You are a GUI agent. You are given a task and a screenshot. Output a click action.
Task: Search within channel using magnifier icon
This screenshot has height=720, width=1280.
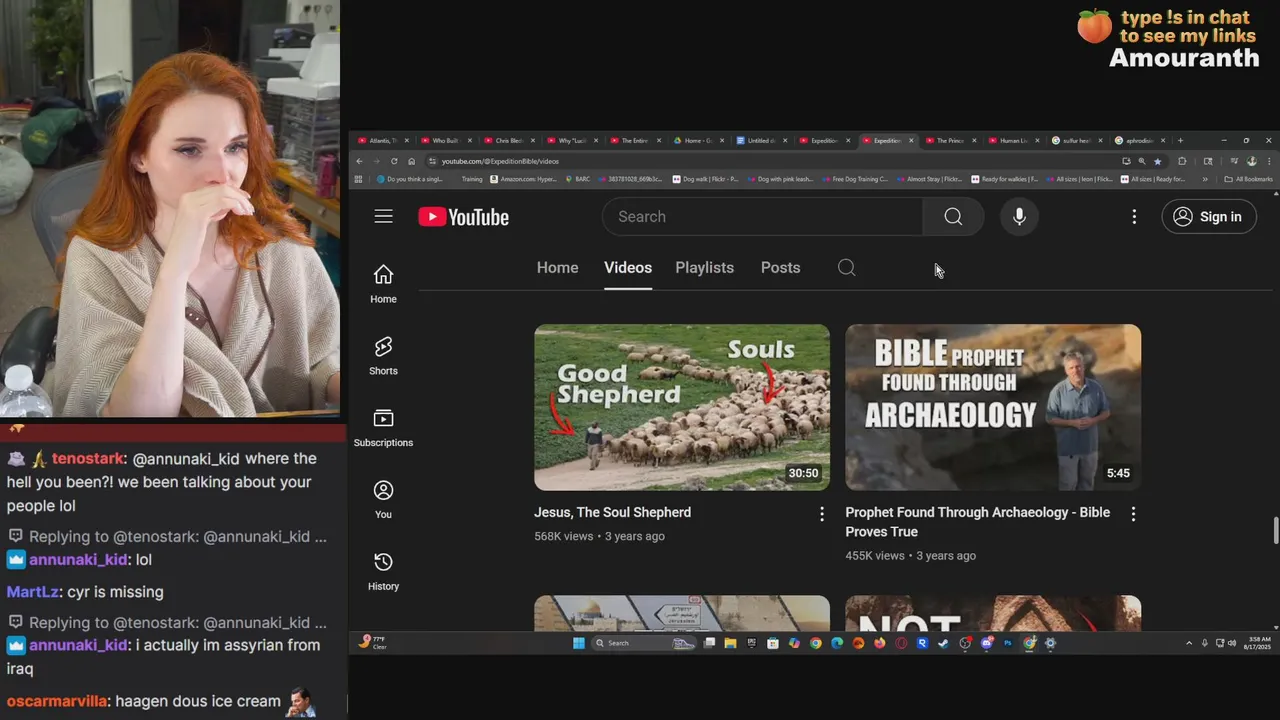[846, 268]
